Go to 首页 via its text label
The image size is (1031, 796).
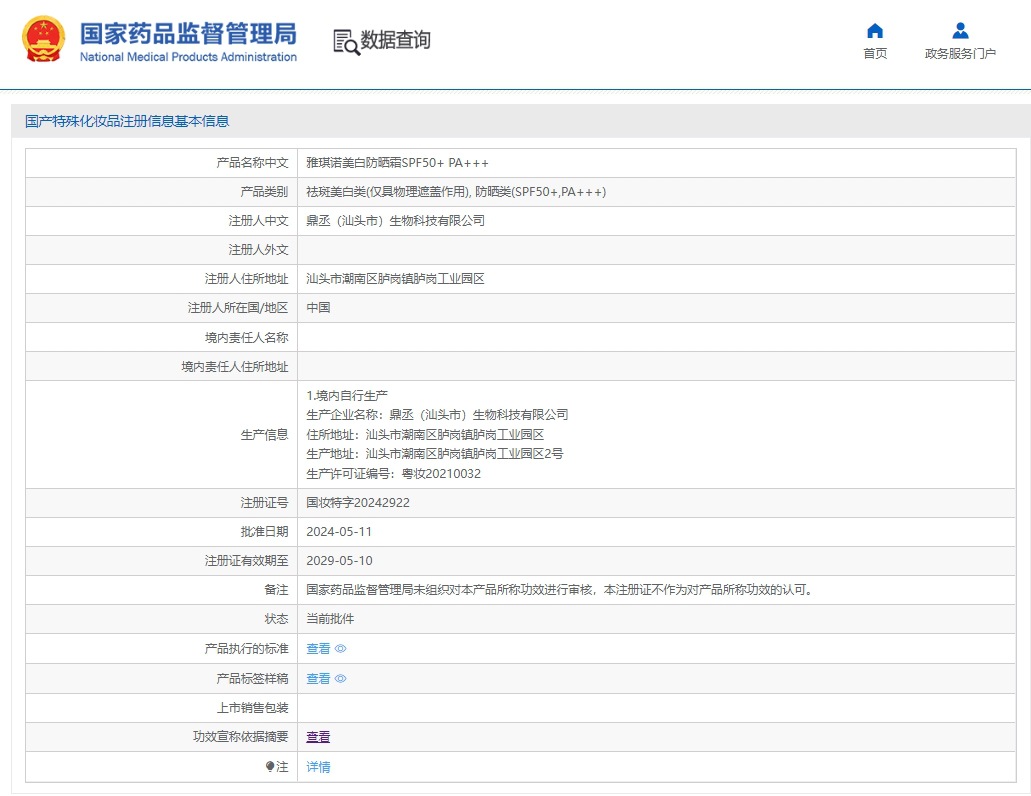point(875,54)
